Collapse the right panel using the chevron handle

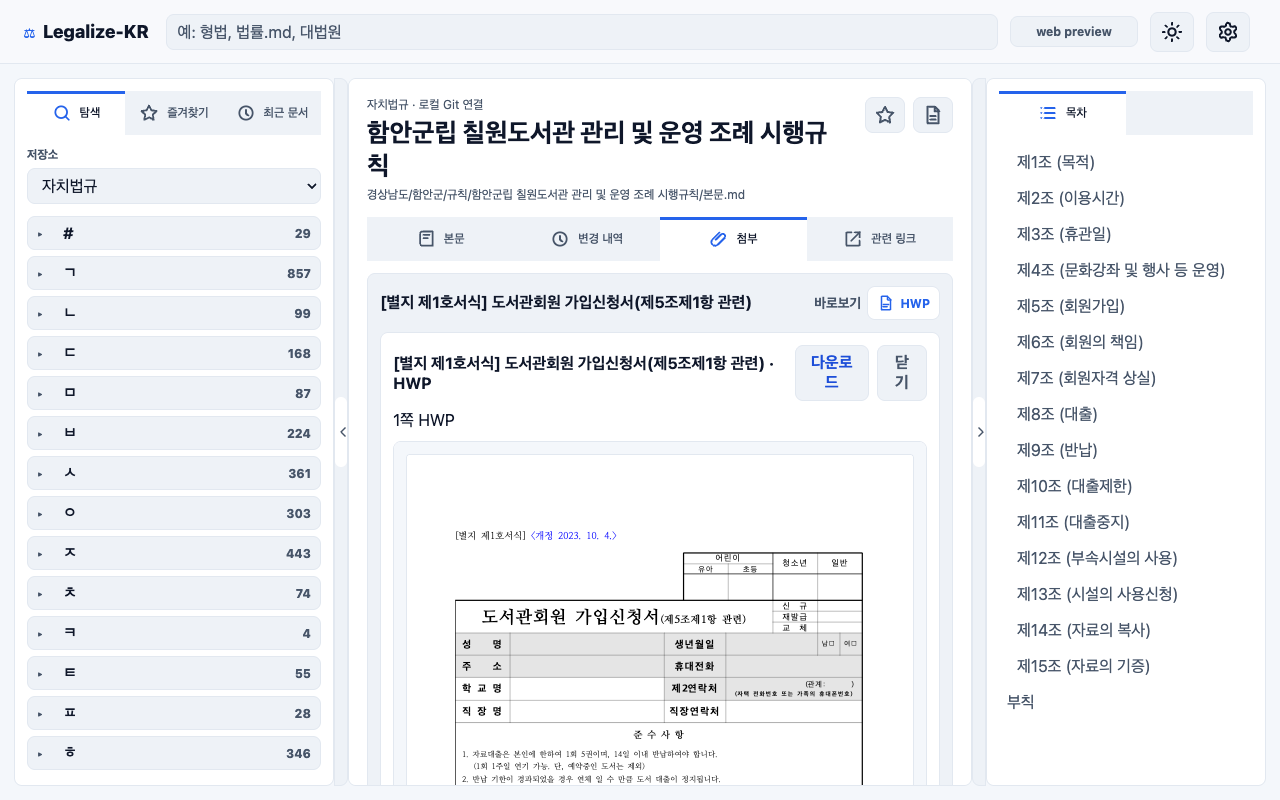pyautogui.click(x=980, y=432)
